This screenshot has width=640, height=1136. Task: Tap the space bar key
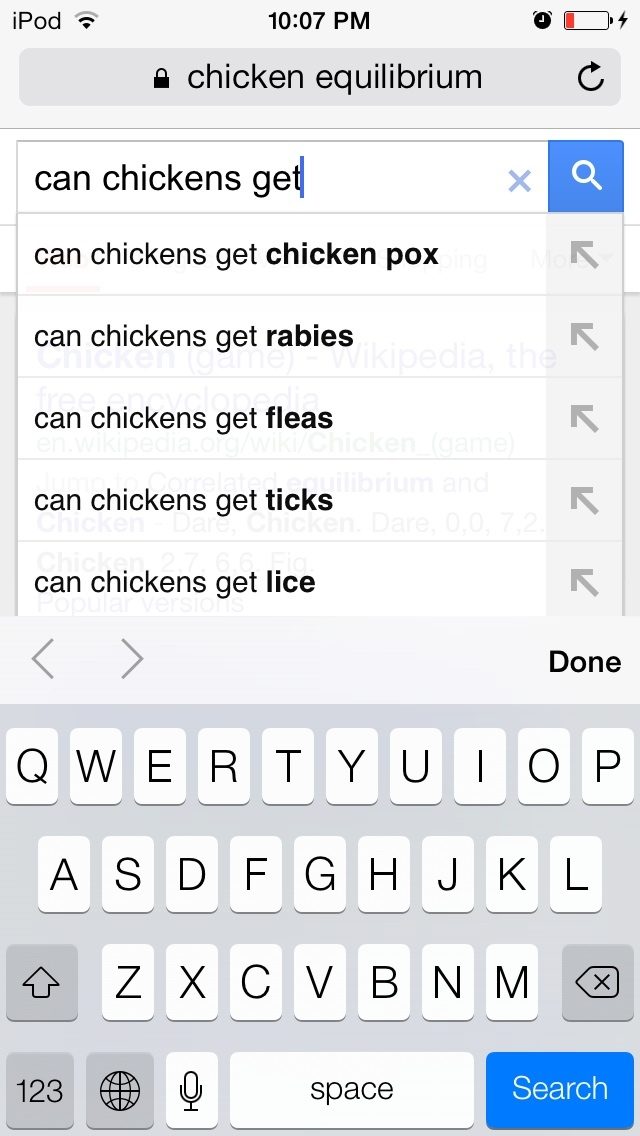coord(352,1090)
